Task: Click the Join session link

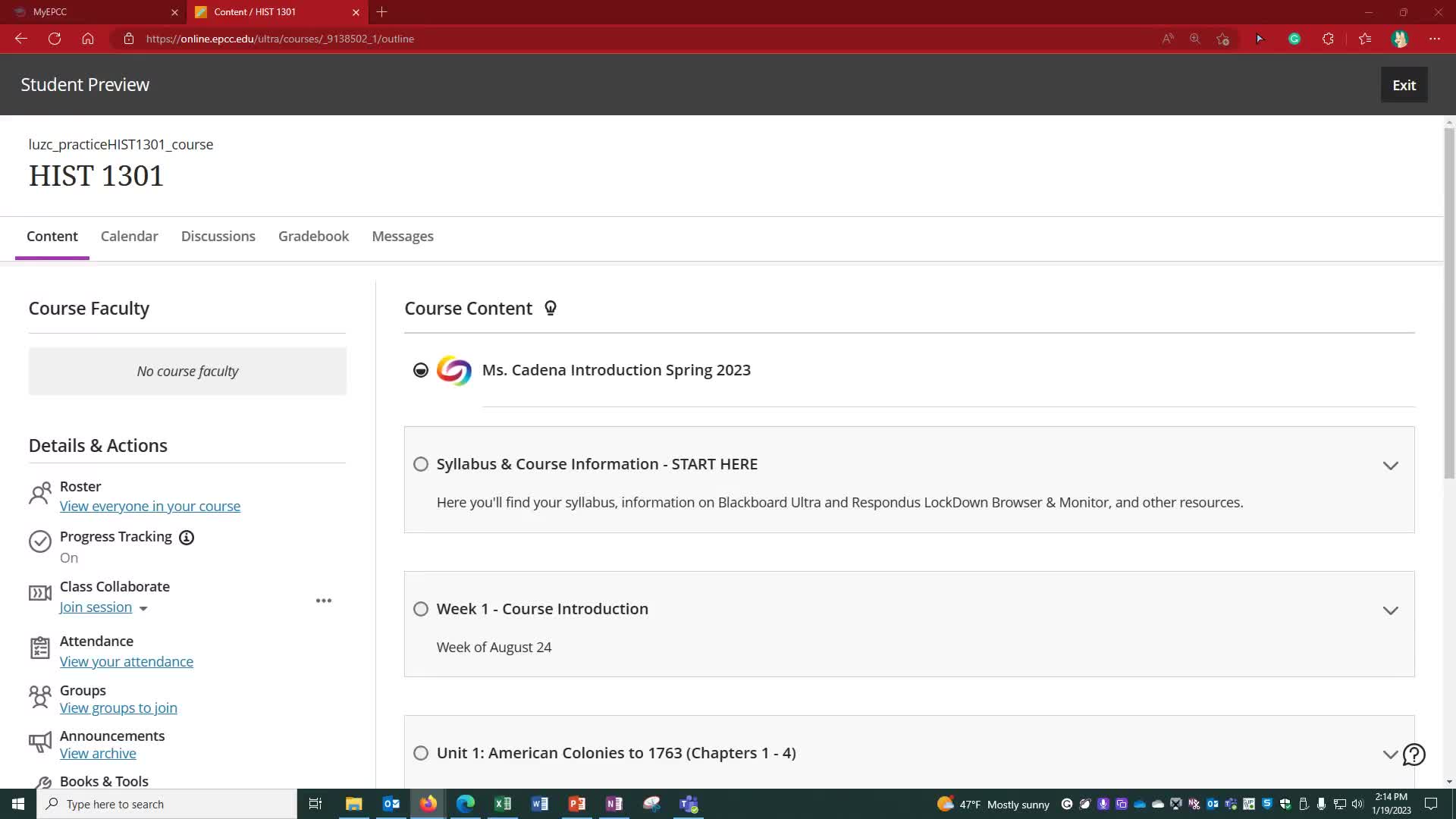Action: (96, 607)
